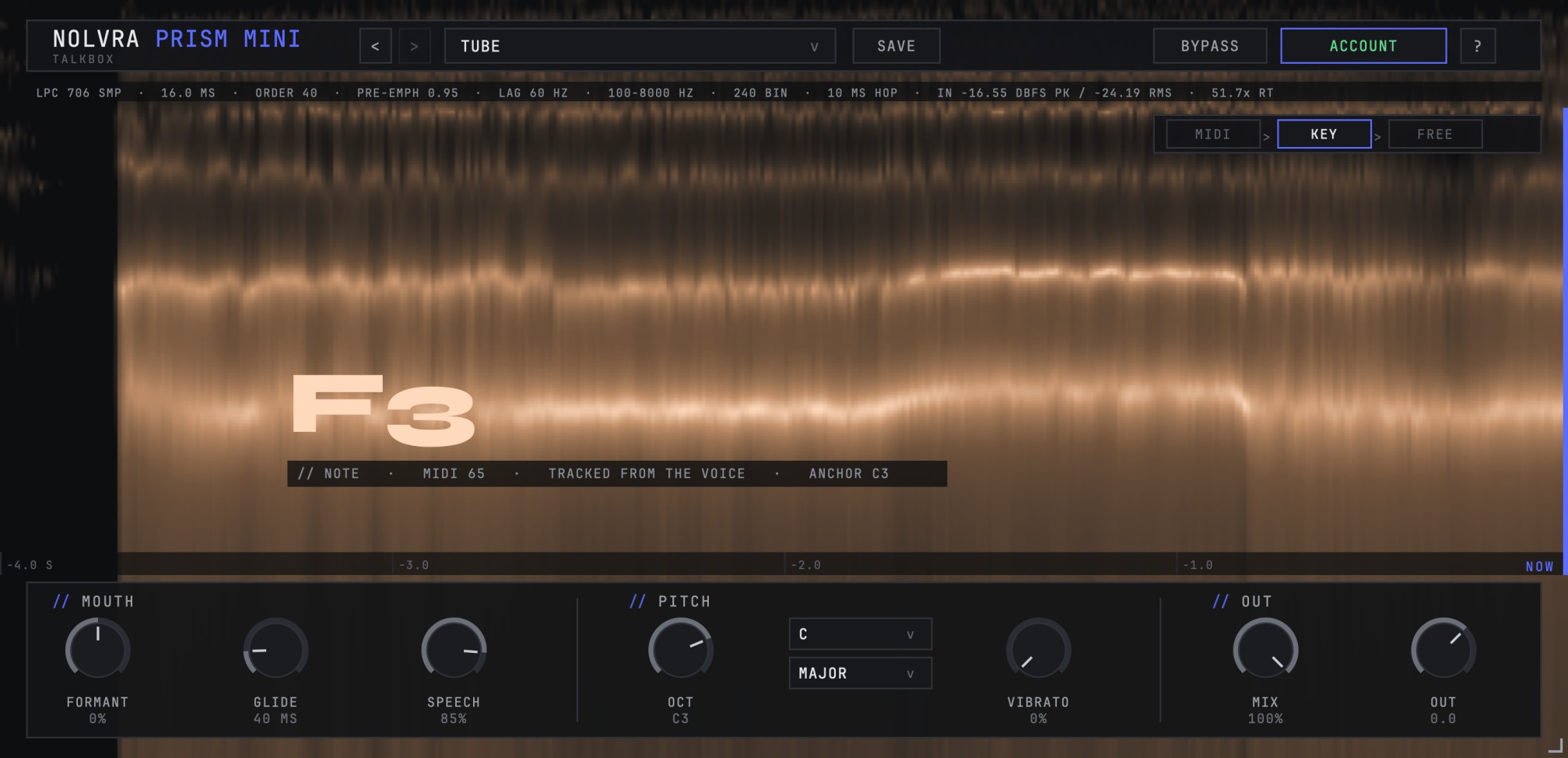Switch to FREE pitch mode
1568x758 pixels.
pyautogui.click(x=1435, y=134)
